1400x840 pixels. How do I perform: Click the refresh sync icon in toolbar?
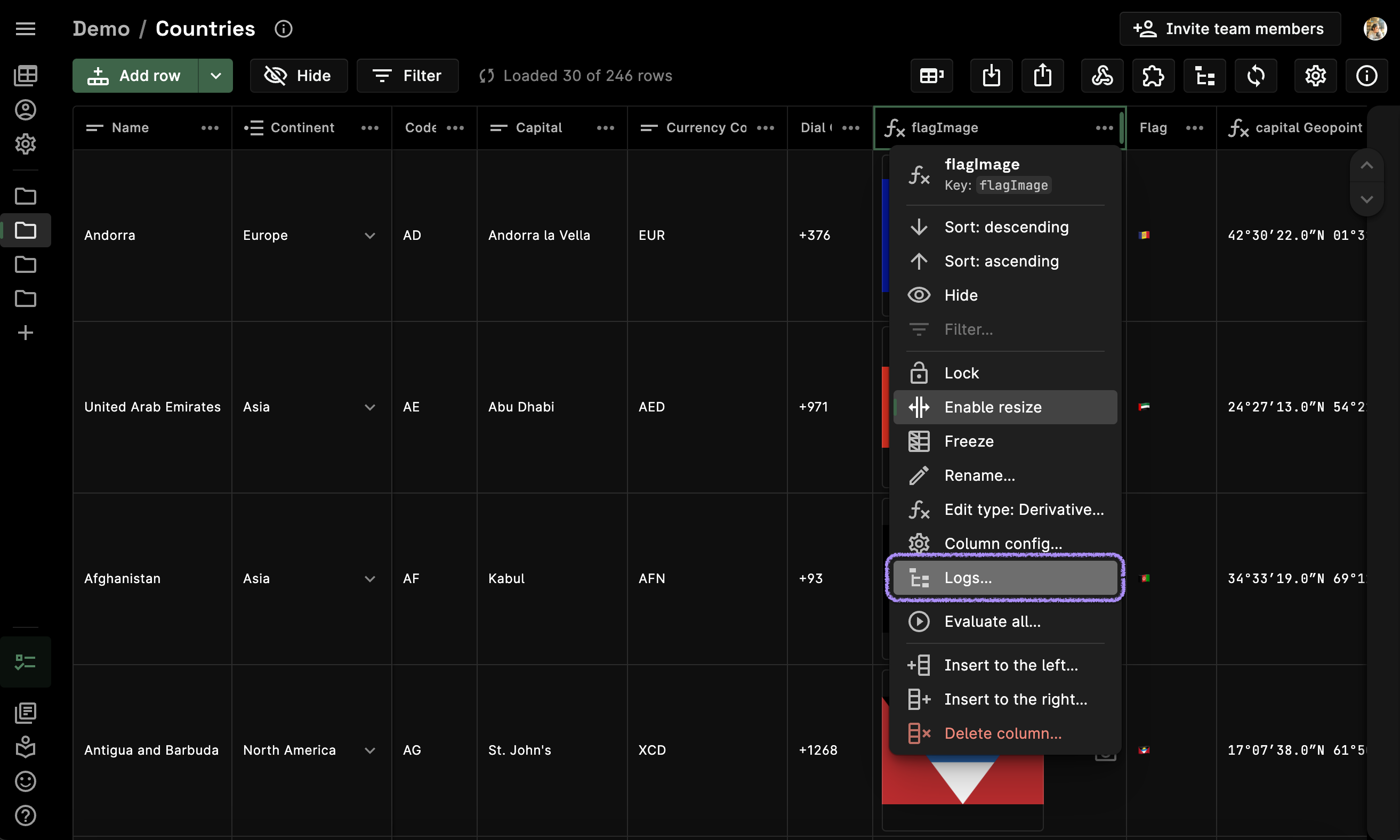(1255, 76)
